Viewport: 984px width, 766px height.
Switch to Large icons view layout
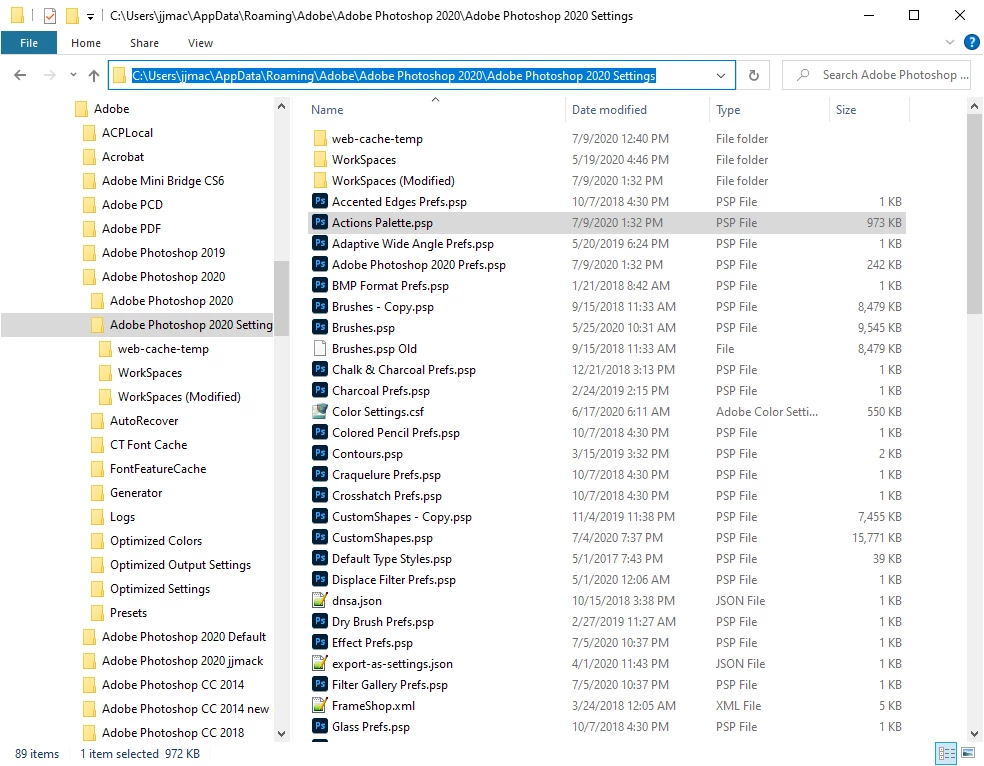point(968,753)
